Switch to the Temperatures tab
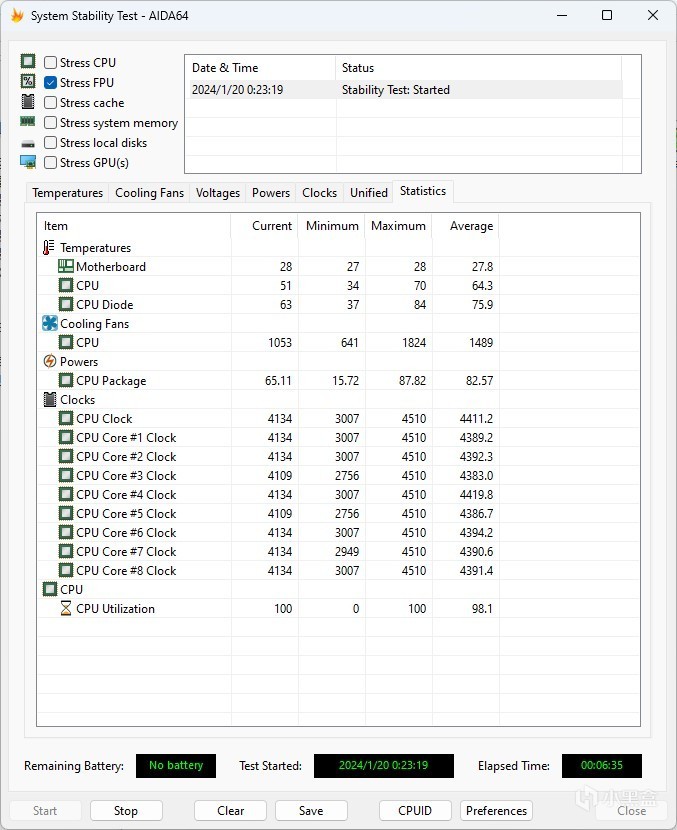The height and width of the screenshot is (830, 677). (x=67, y=193)
